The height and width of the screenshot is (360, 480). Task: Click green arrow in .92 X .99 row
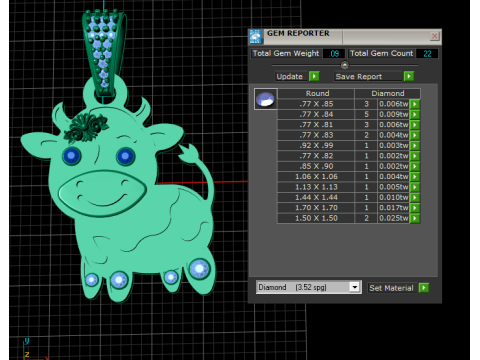[415, 145]
